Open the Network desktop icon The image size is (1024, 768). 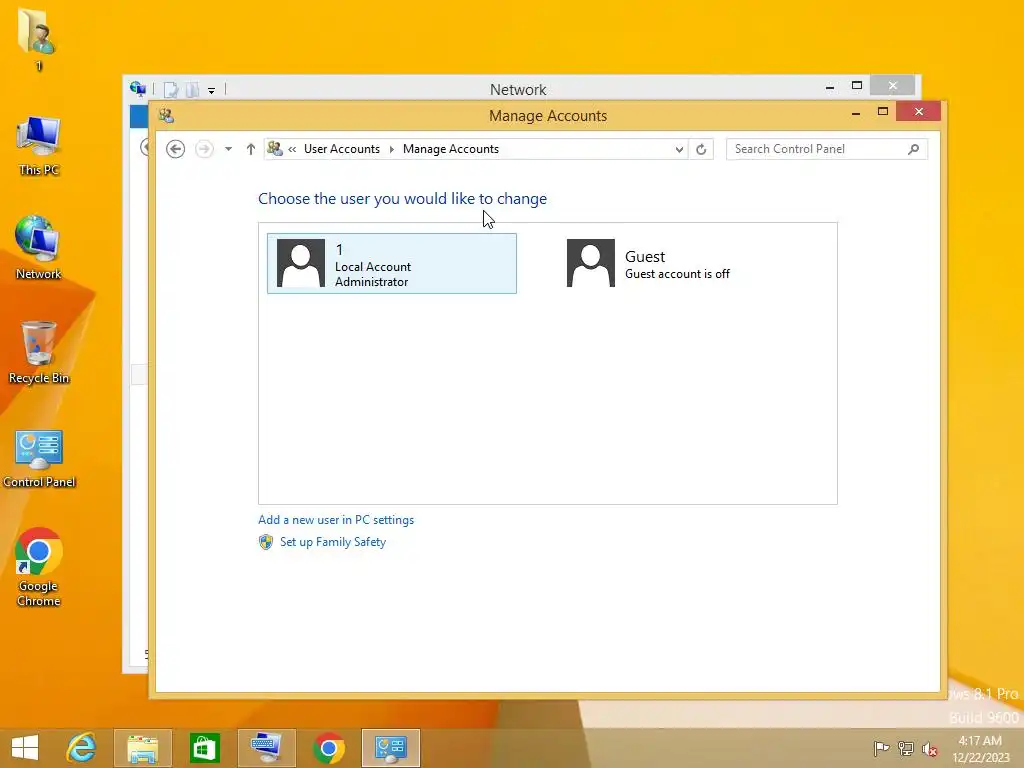(39, 248)
